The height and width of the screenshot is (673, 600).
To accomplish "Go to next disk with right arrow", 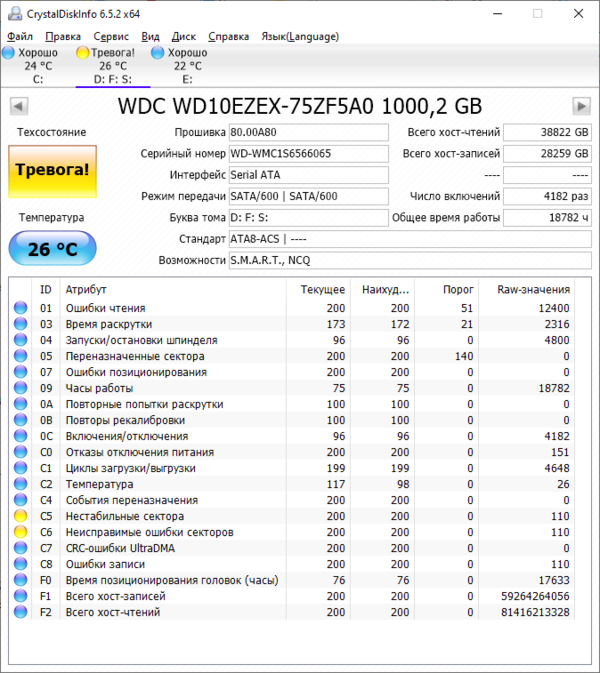I will click(x=582, y=106).
